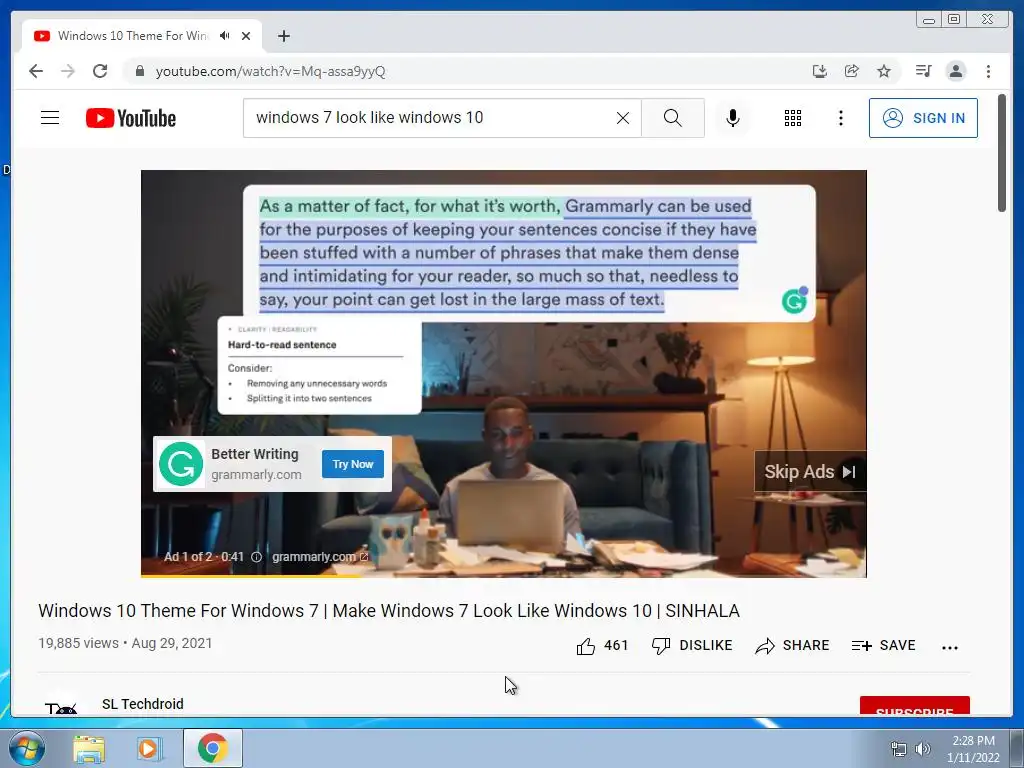Viewport: 1024px width, 768px height.
Task: Subscribe to SL Techdroid
Action: tap(914, 706)
